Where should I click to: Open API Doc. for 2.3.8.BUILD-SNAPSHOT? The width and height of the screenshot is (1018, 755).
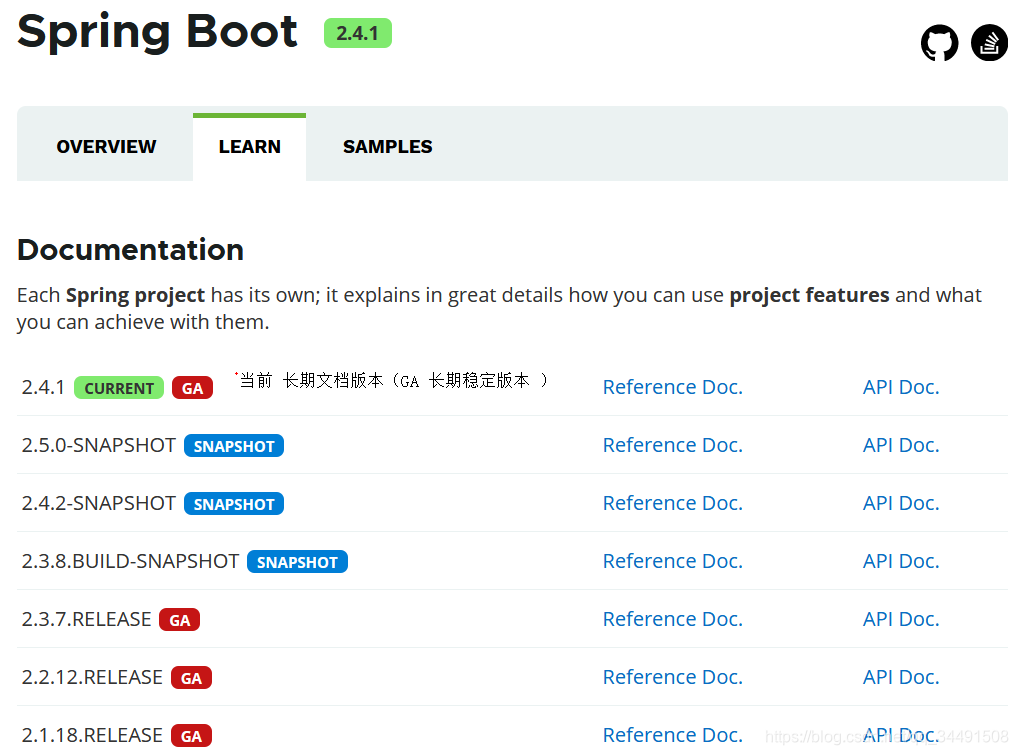(x=901, y=561)
